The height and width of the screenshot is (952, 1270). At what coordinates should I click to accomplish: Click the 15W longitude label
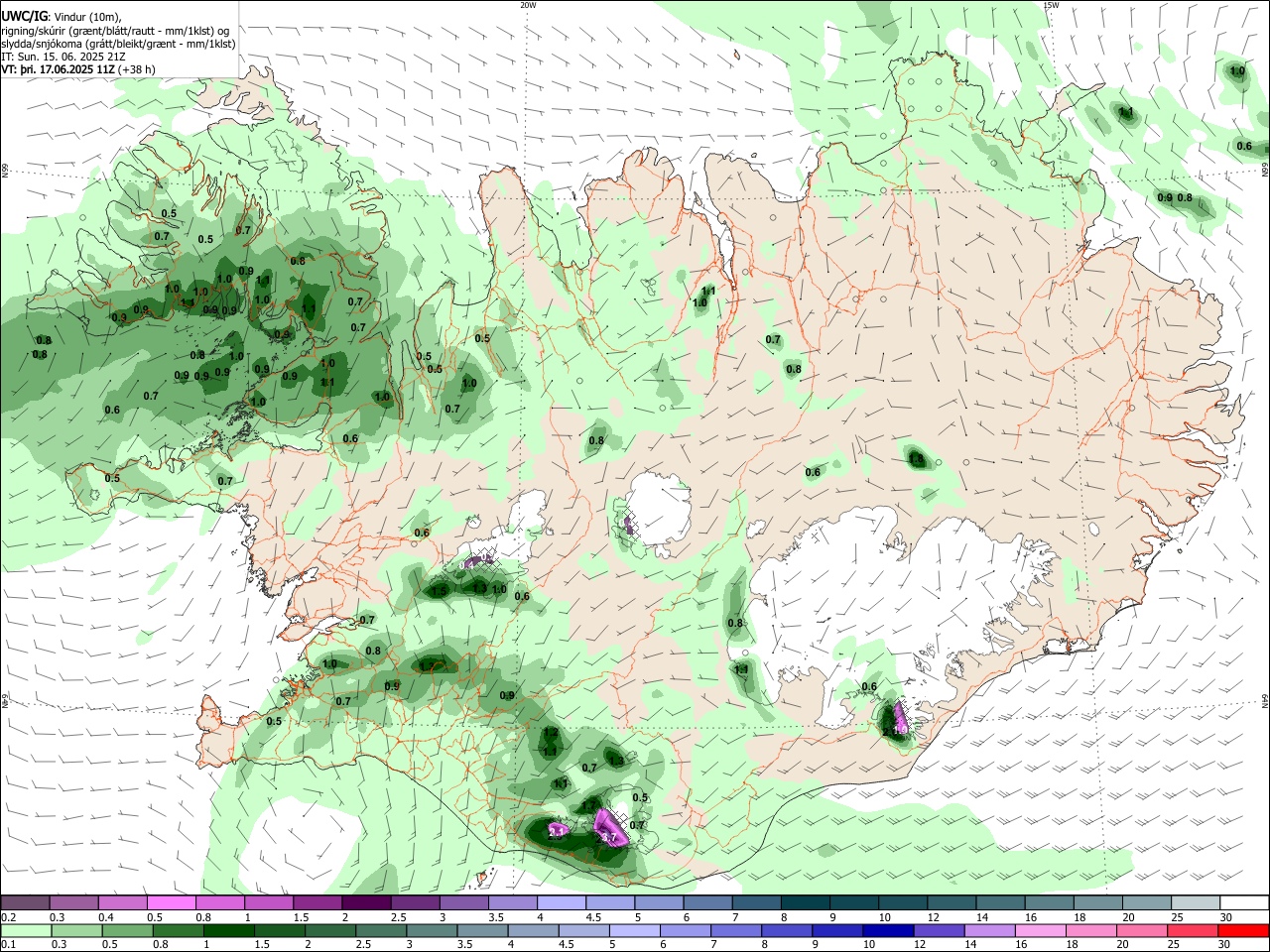click(1052, 5)
